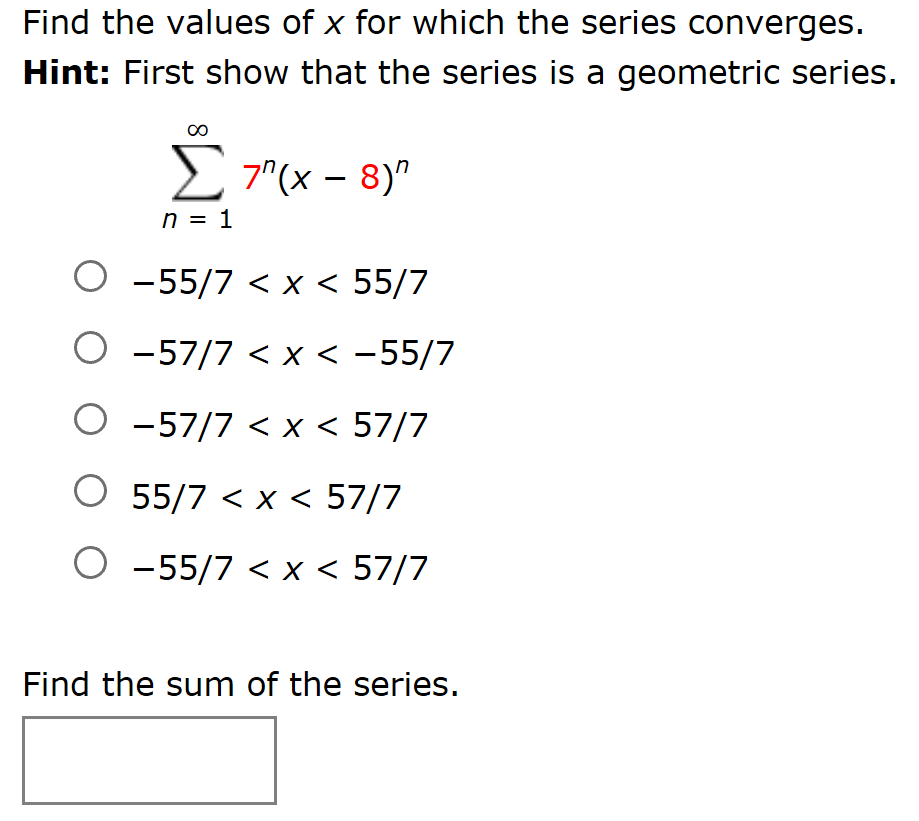This screenshot has height=821, width=919.
Task: Select the radio button for −57/7 < x < −55/7
Action: (x=90, y=348)
